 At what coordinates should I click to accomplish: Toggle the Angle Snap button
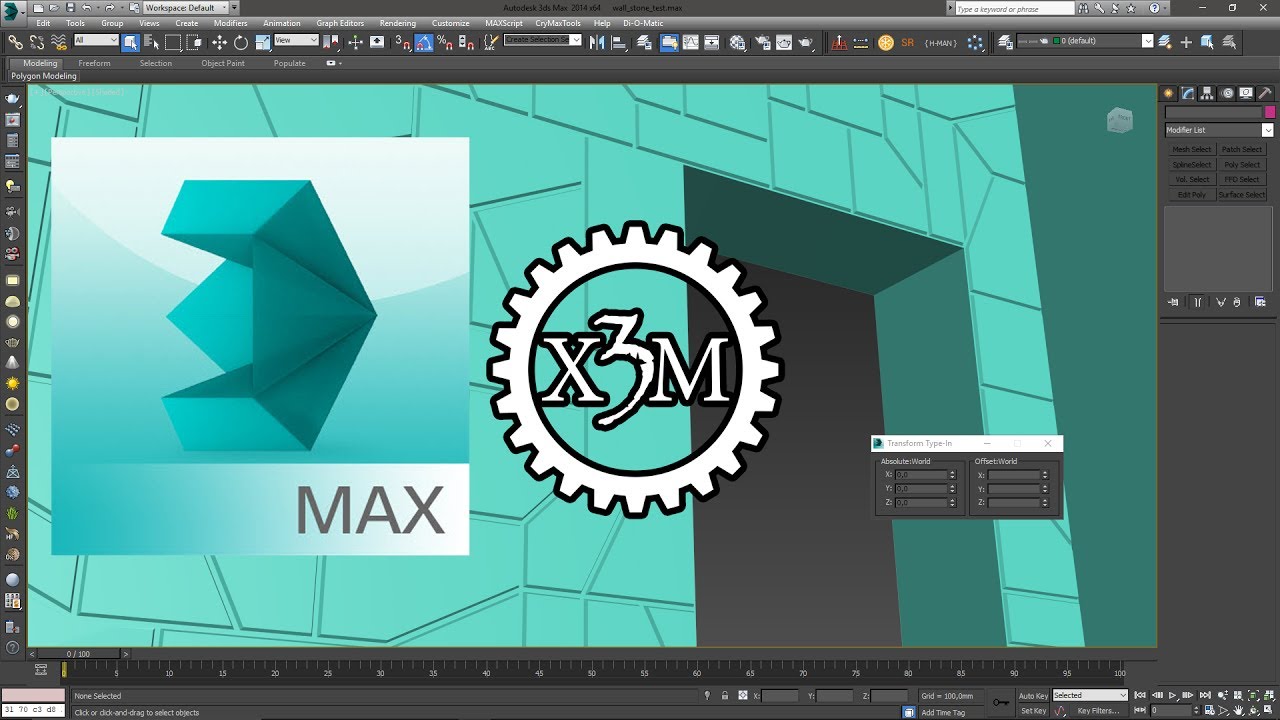[x=423, y=42]
